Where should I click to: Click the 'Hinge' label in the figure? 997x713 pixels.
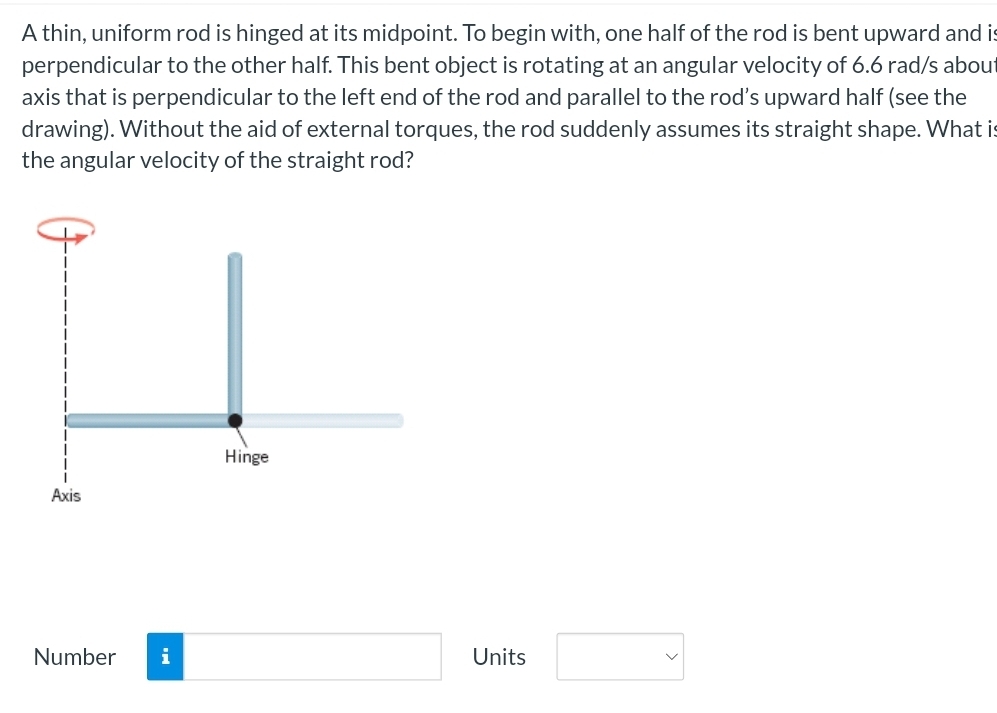pyautogui.click(x=246, y=456)
